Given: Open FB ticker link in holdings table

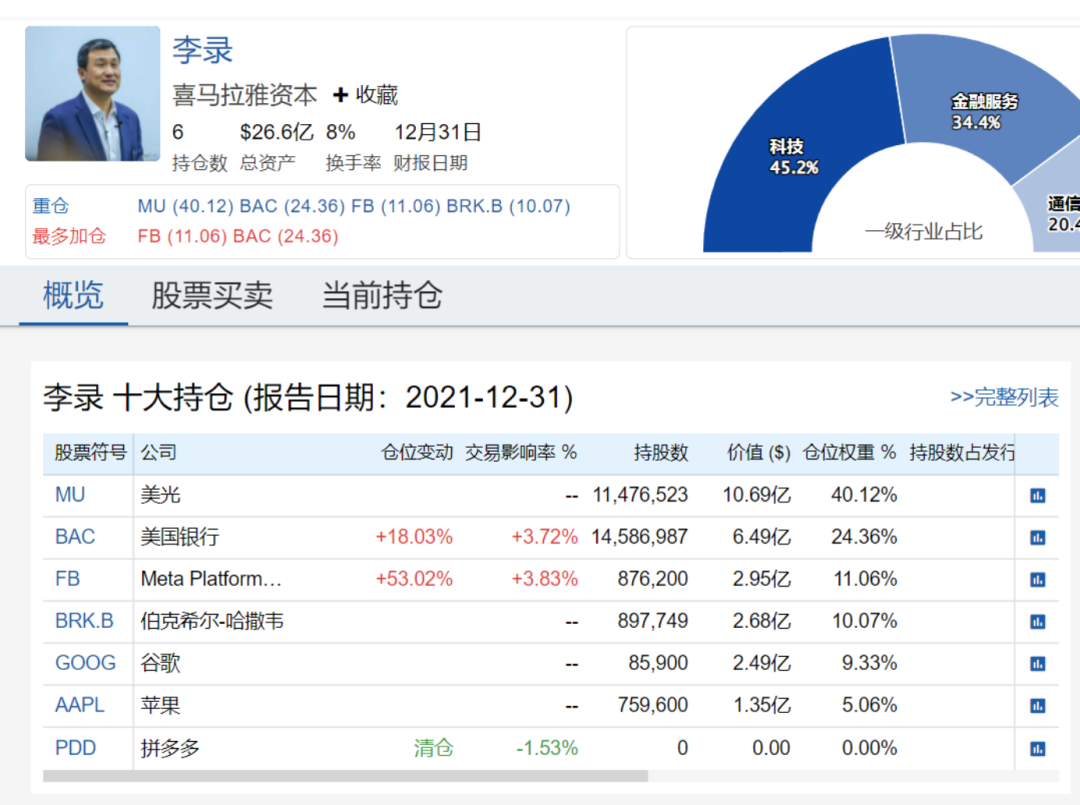Looking at the screenshot, I should click(68, 578).
